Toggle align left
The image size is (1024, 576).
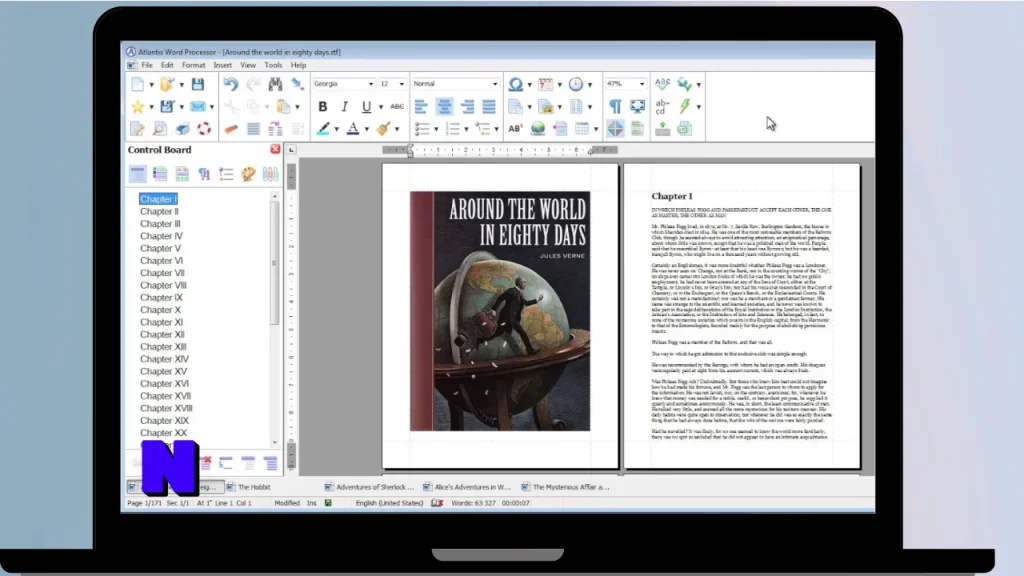pos(421,106)
